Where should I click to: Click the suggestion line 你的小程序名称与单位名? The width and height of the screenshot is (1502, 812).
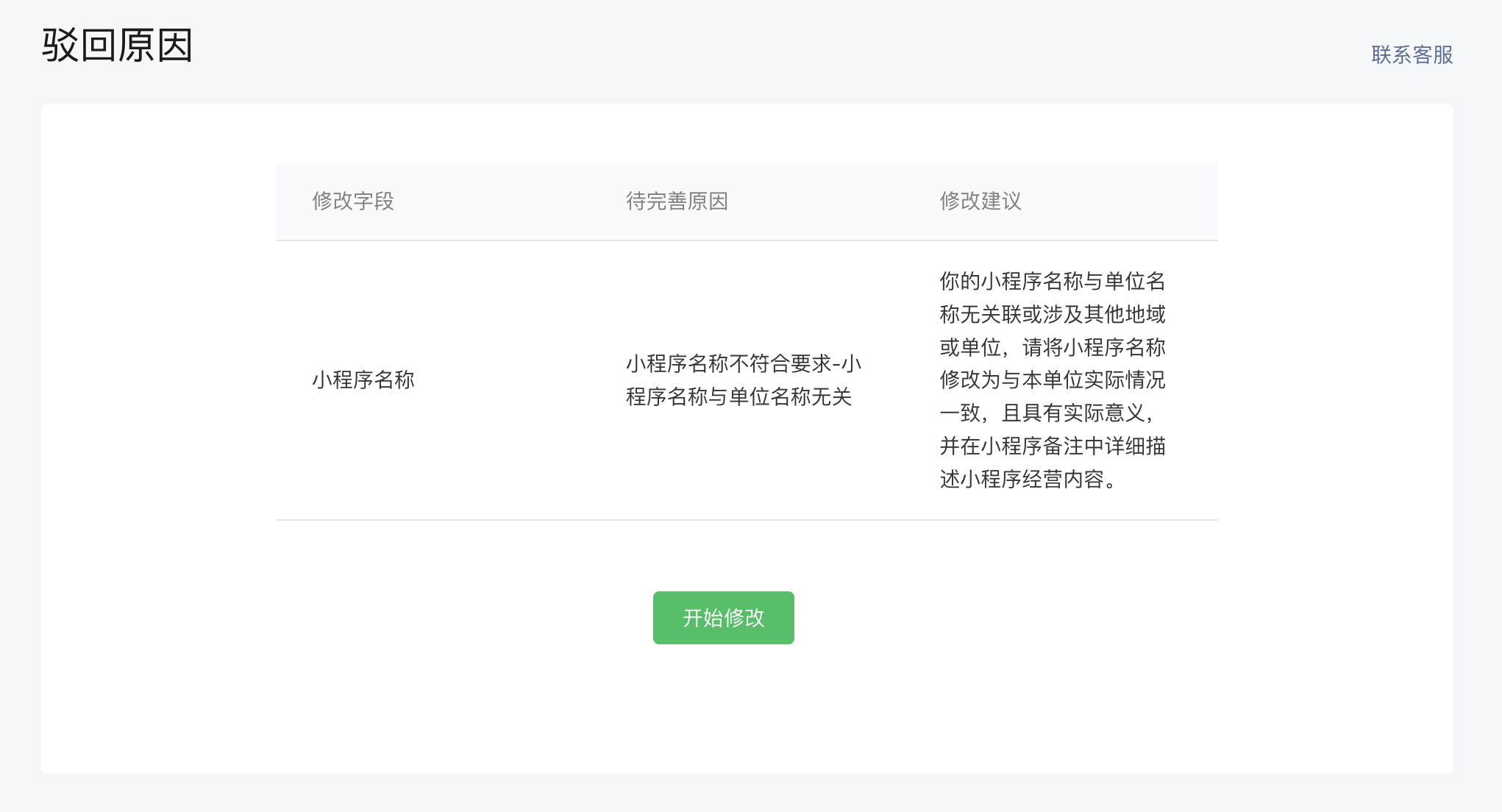coord(1053,281)
